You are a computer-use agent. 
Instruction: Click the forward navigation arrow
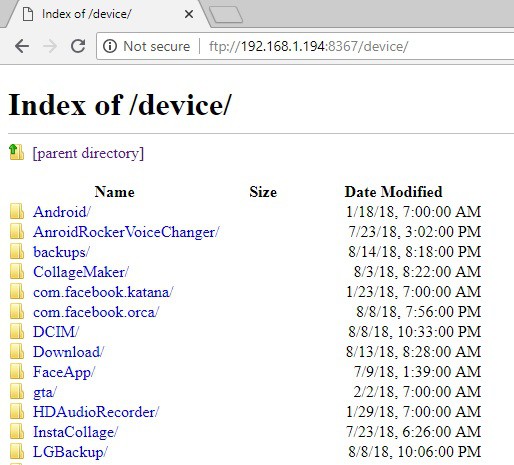coord(50,46)
